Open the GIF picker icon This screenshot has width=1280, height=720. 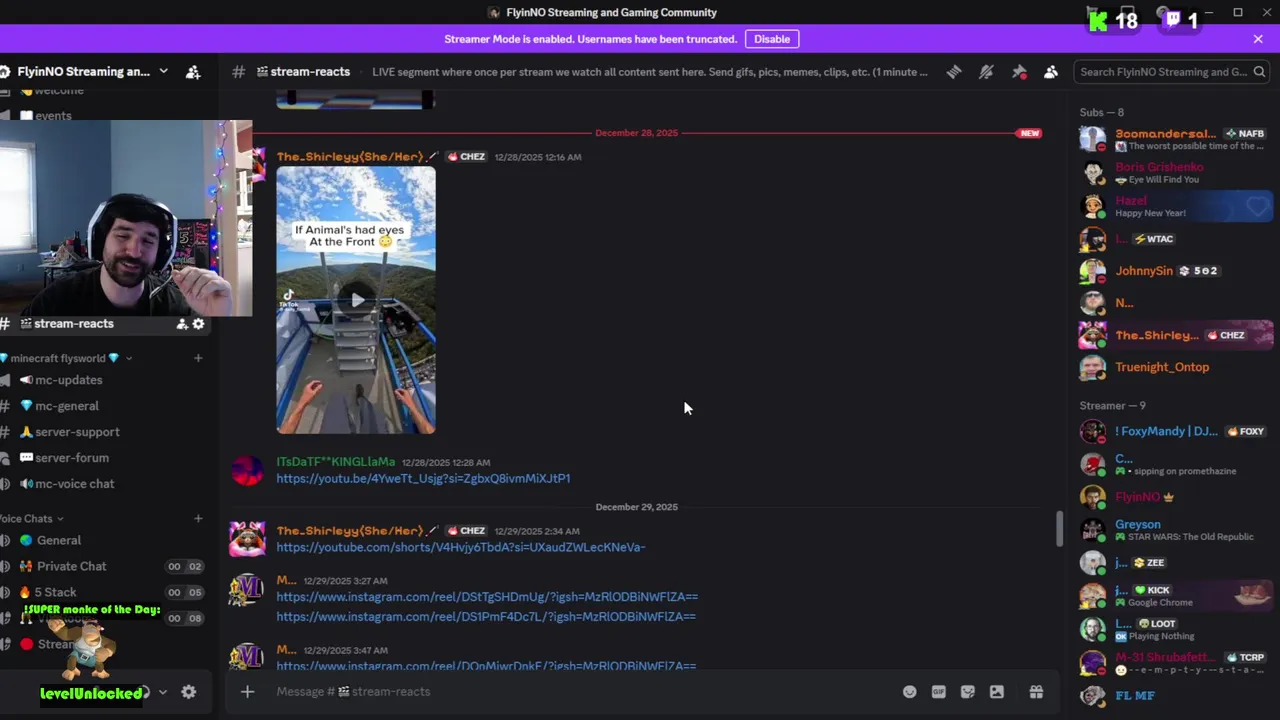click(939, 692)
